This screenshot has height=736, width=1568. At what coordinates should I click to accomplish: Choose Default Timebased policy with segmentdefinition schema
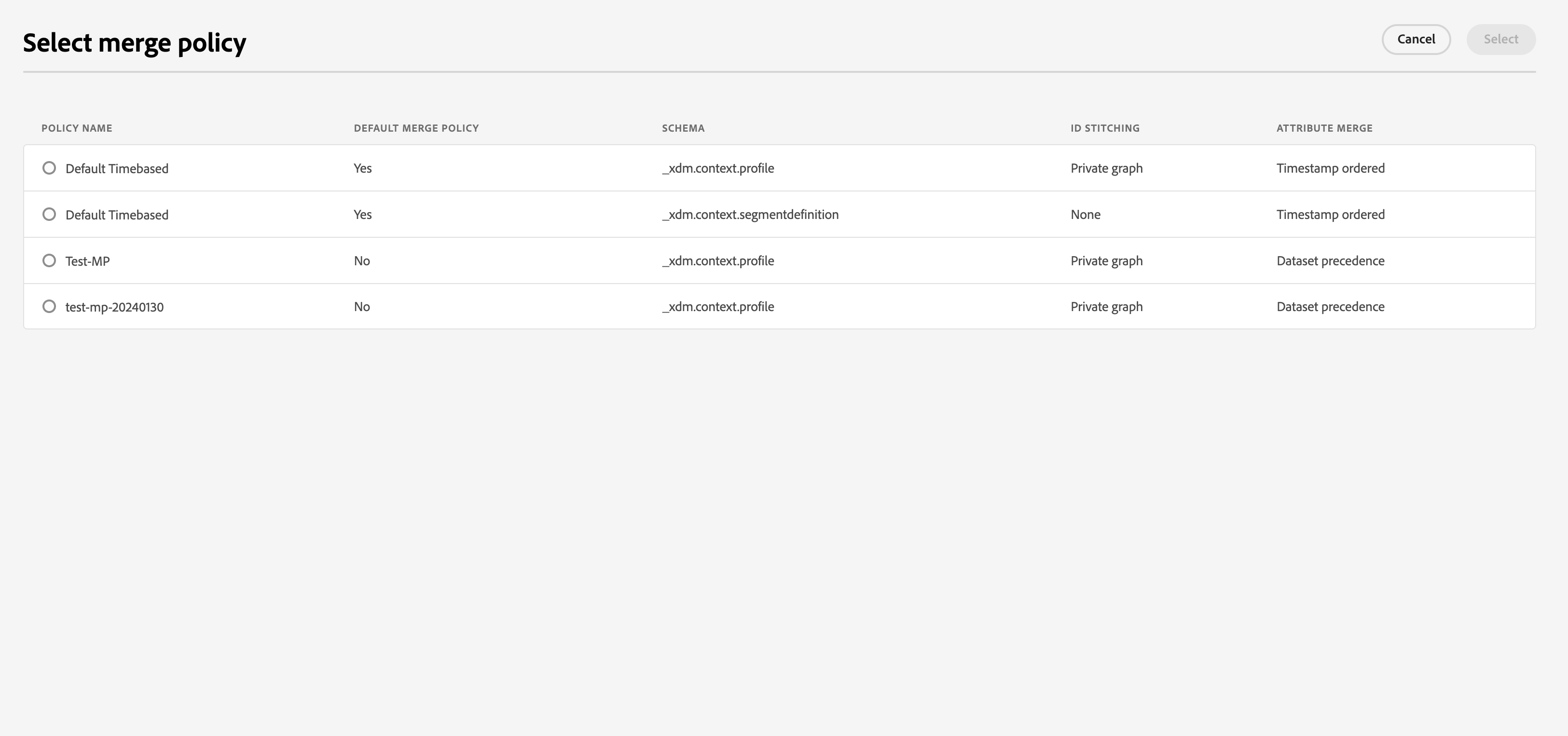pyautogui.click(x=49, y=214)
